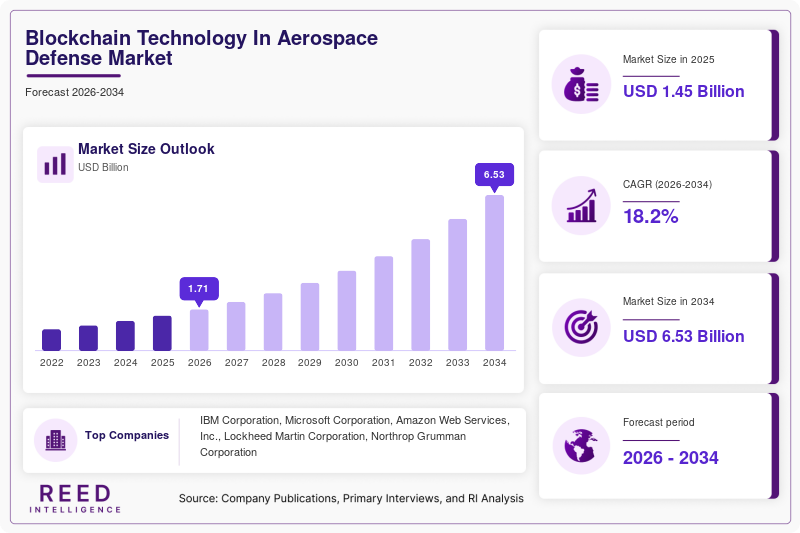Click the Top Companies label

click(127, 435)
